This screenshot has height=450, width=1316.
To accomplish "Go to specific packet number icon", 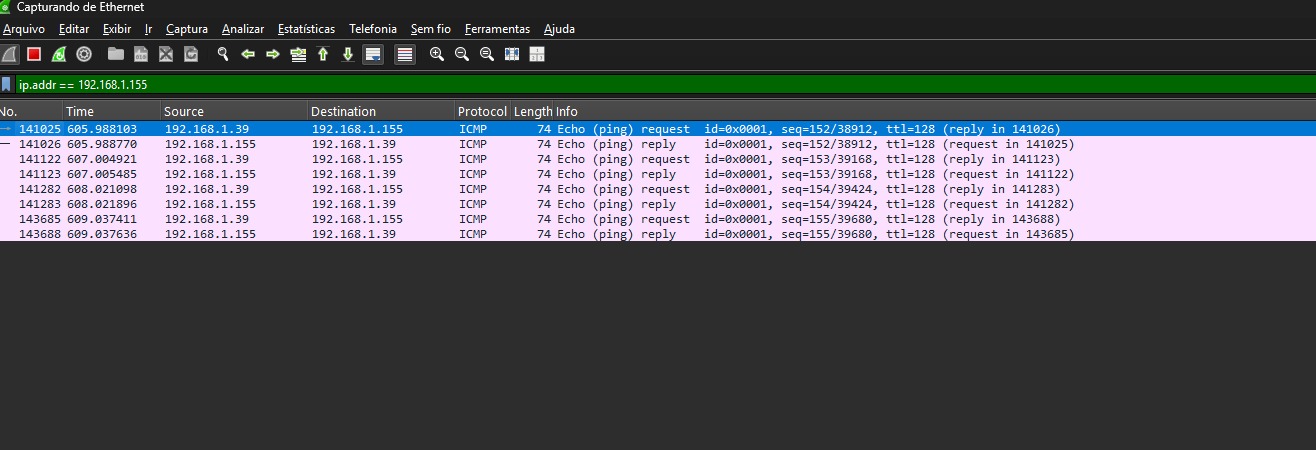I will 297,54.
